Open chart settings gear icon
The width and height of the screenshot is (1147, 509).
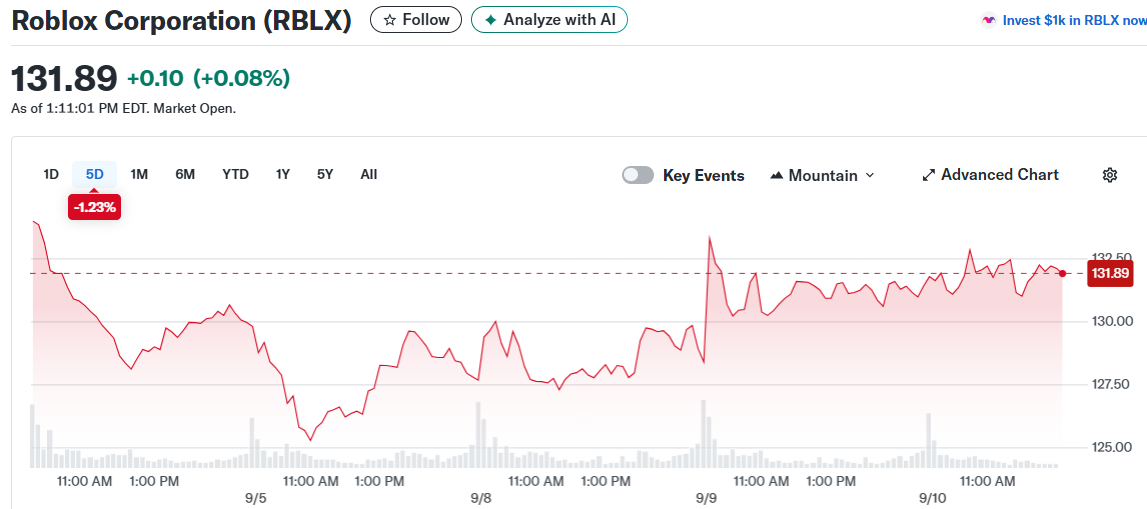1110,175
